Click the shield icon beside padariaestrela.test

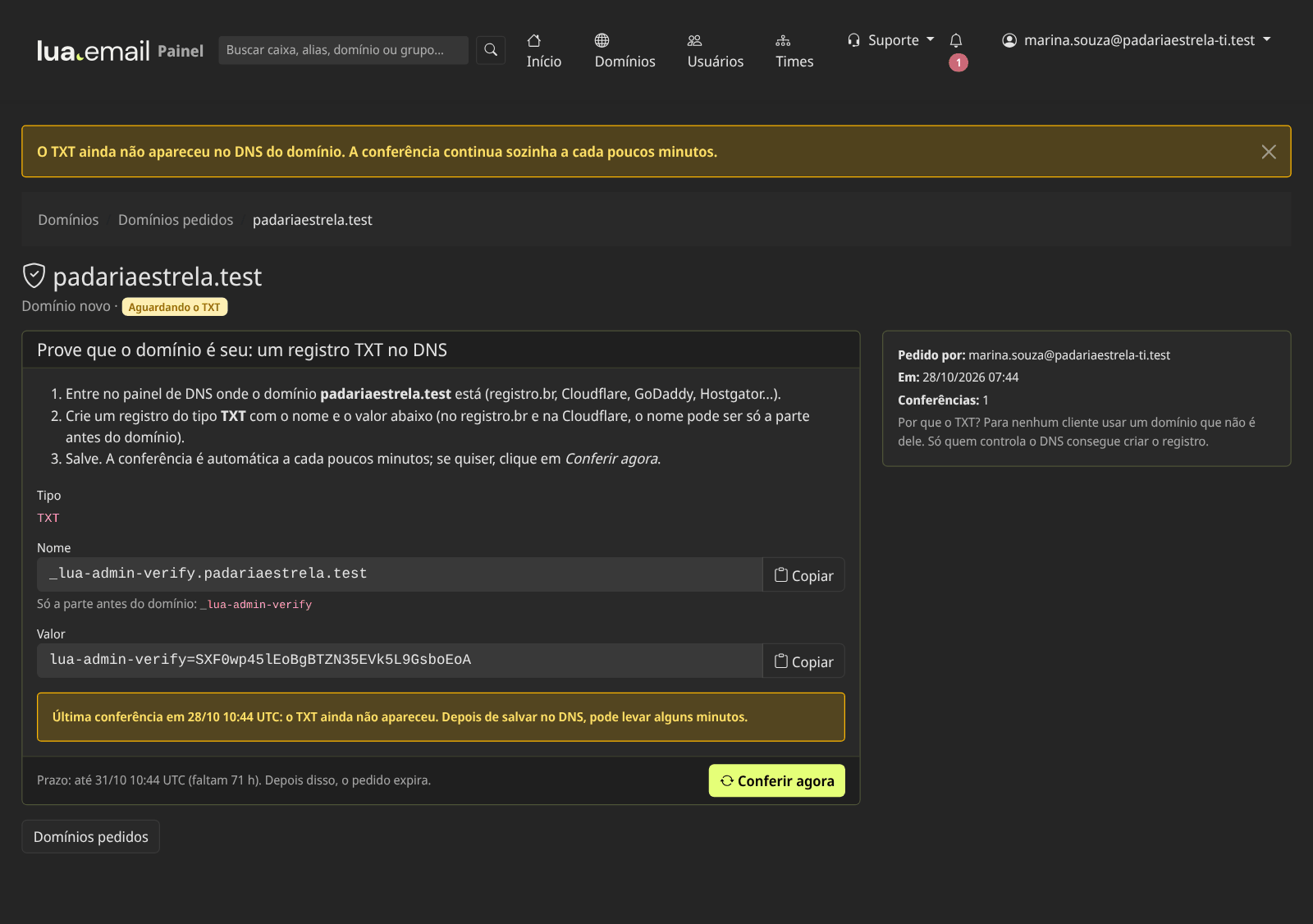click(x=34, y=276)
